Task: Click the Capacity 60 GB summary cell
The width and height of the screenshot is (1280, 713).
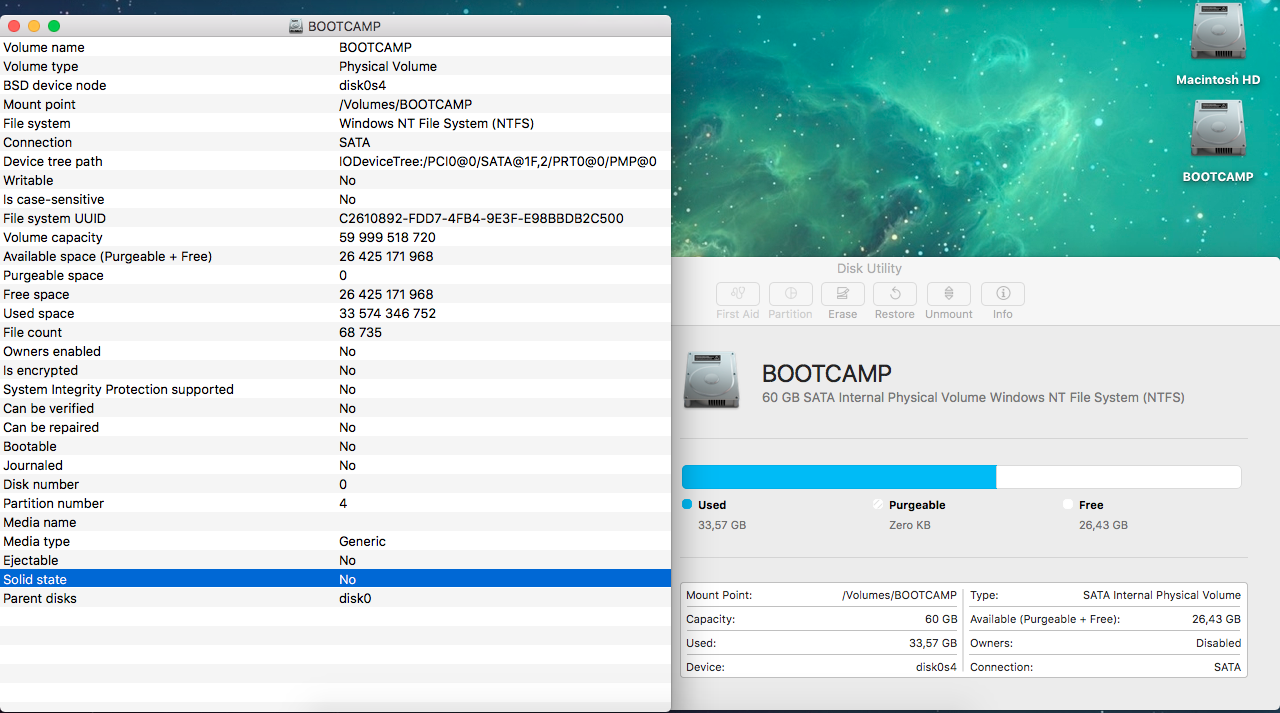Action: (x=821, y=619)
